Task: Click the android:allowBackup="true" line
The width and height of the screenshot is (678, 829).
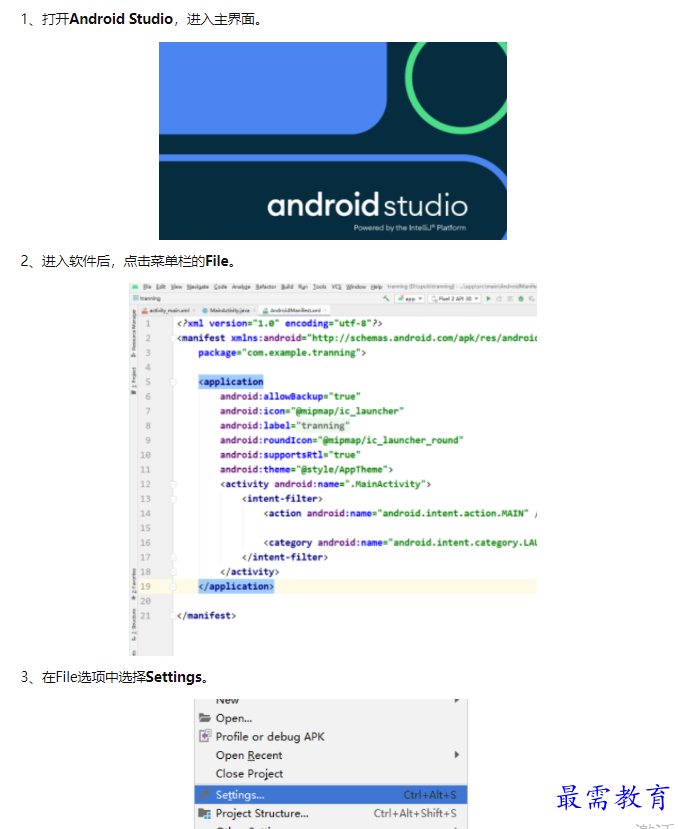Action: 290,397
